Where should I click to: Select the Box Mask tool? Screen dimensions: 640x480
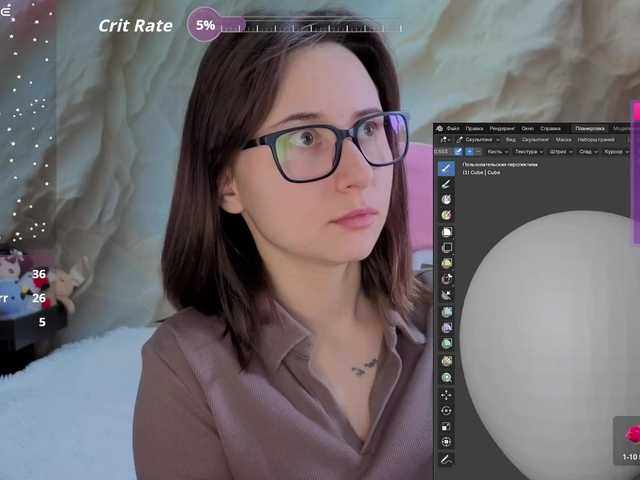pyautogui.click(x=447, y=232)
